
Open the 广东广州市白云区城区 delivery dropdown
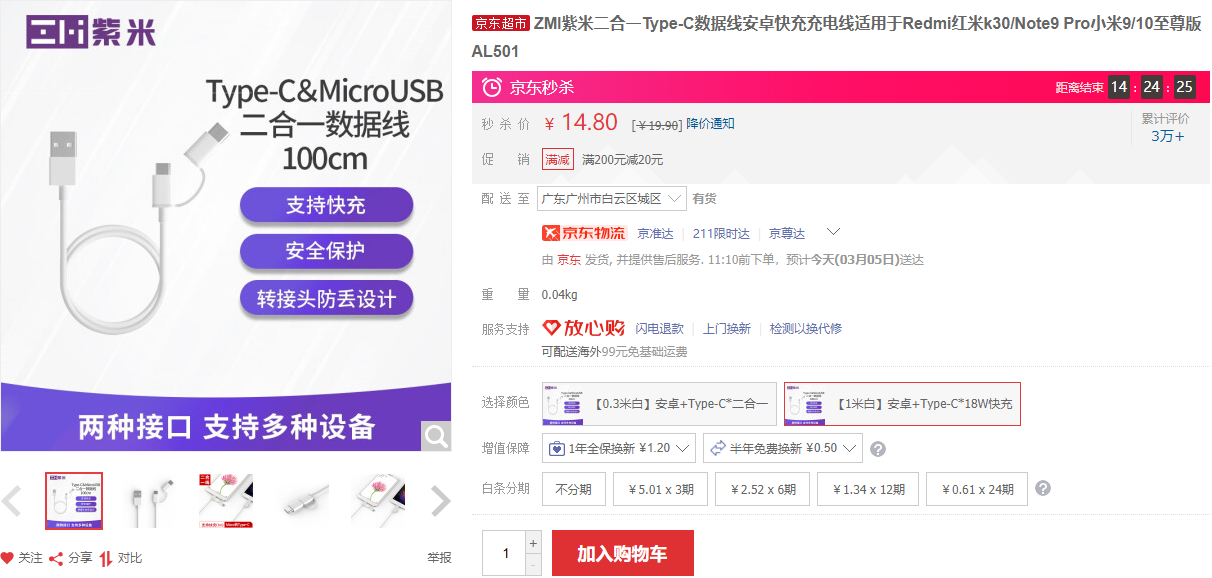(612, 198)
